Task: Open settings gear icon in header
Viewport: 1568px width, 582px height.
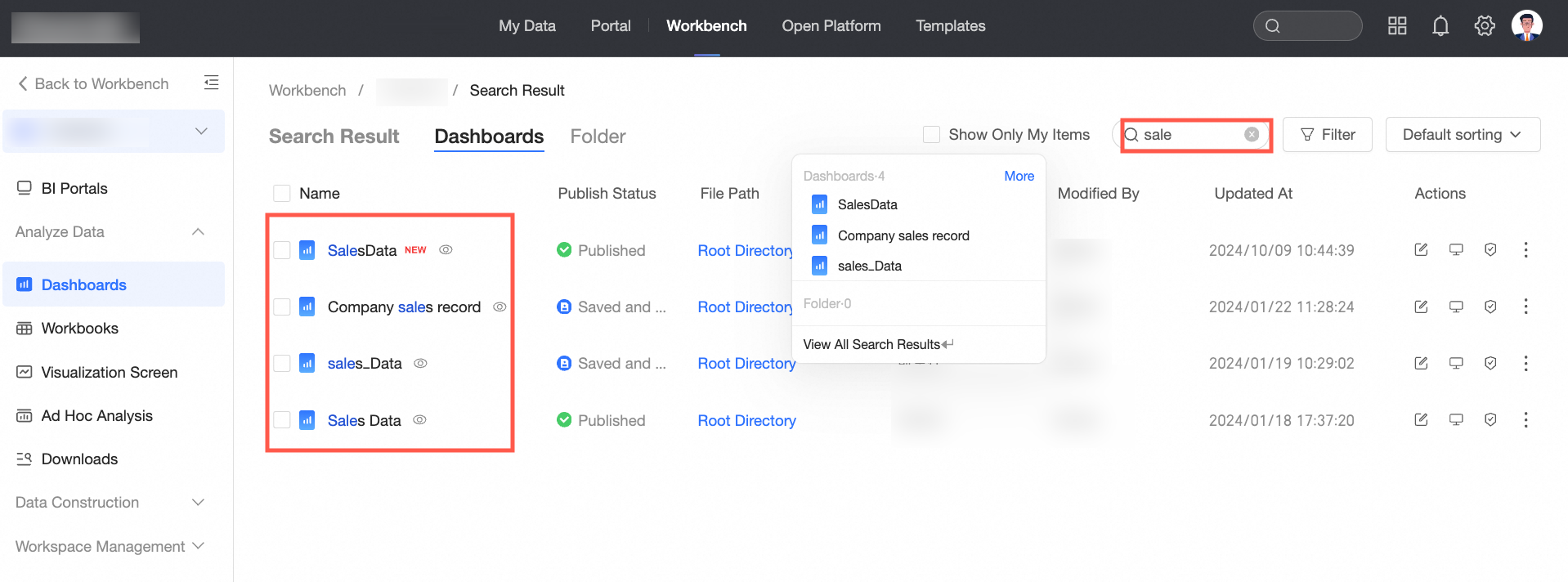Action: click(x=1485, y=26)
